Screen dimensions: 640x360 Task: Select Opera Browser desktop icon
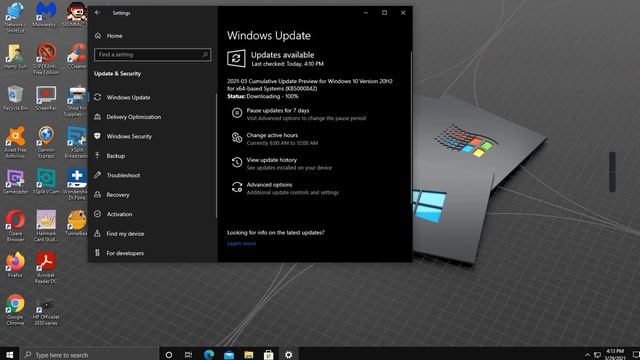pyautogui.click(x=15, y=226)
